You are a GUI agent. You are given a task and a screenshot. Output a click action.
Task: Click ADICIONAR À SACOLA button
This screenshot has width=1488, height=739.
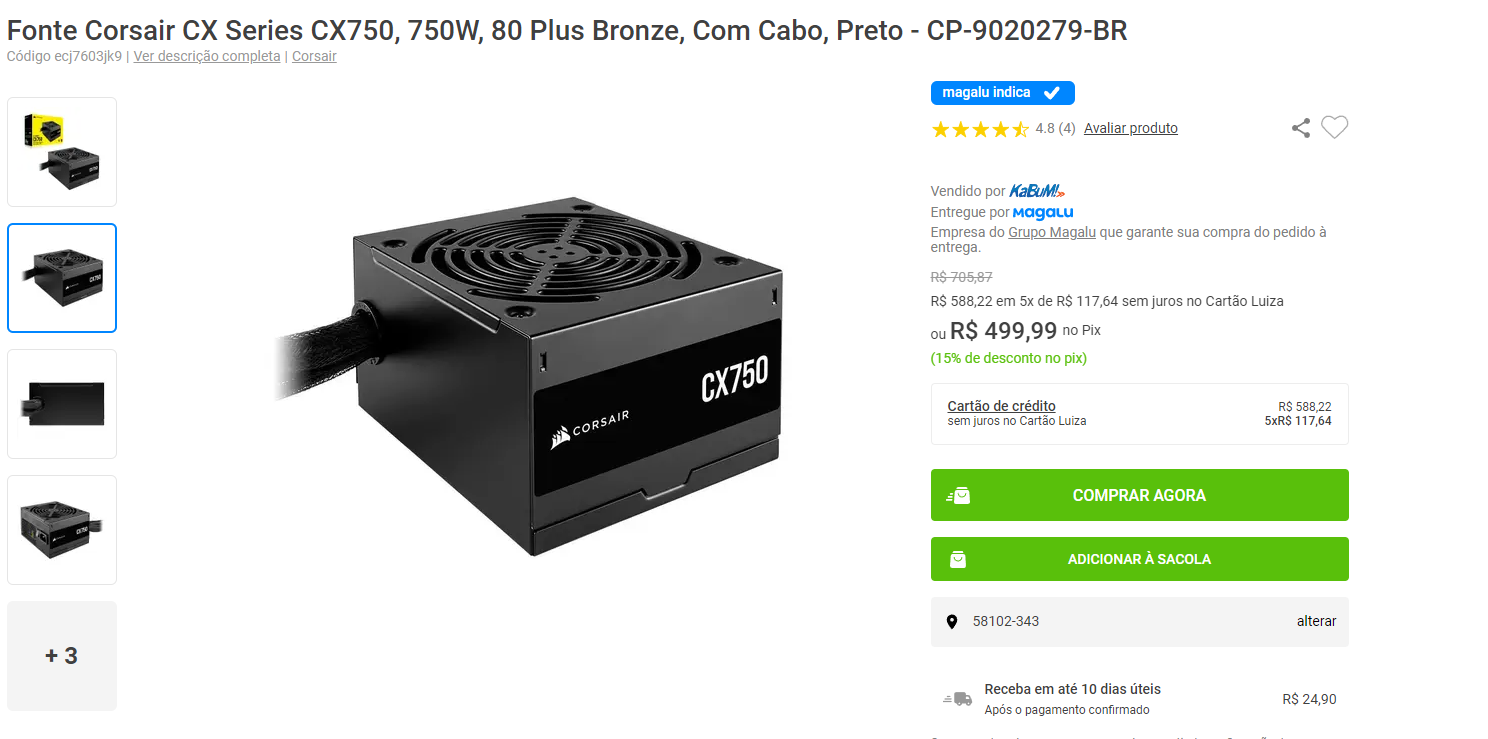click(x=1139, y=559)
